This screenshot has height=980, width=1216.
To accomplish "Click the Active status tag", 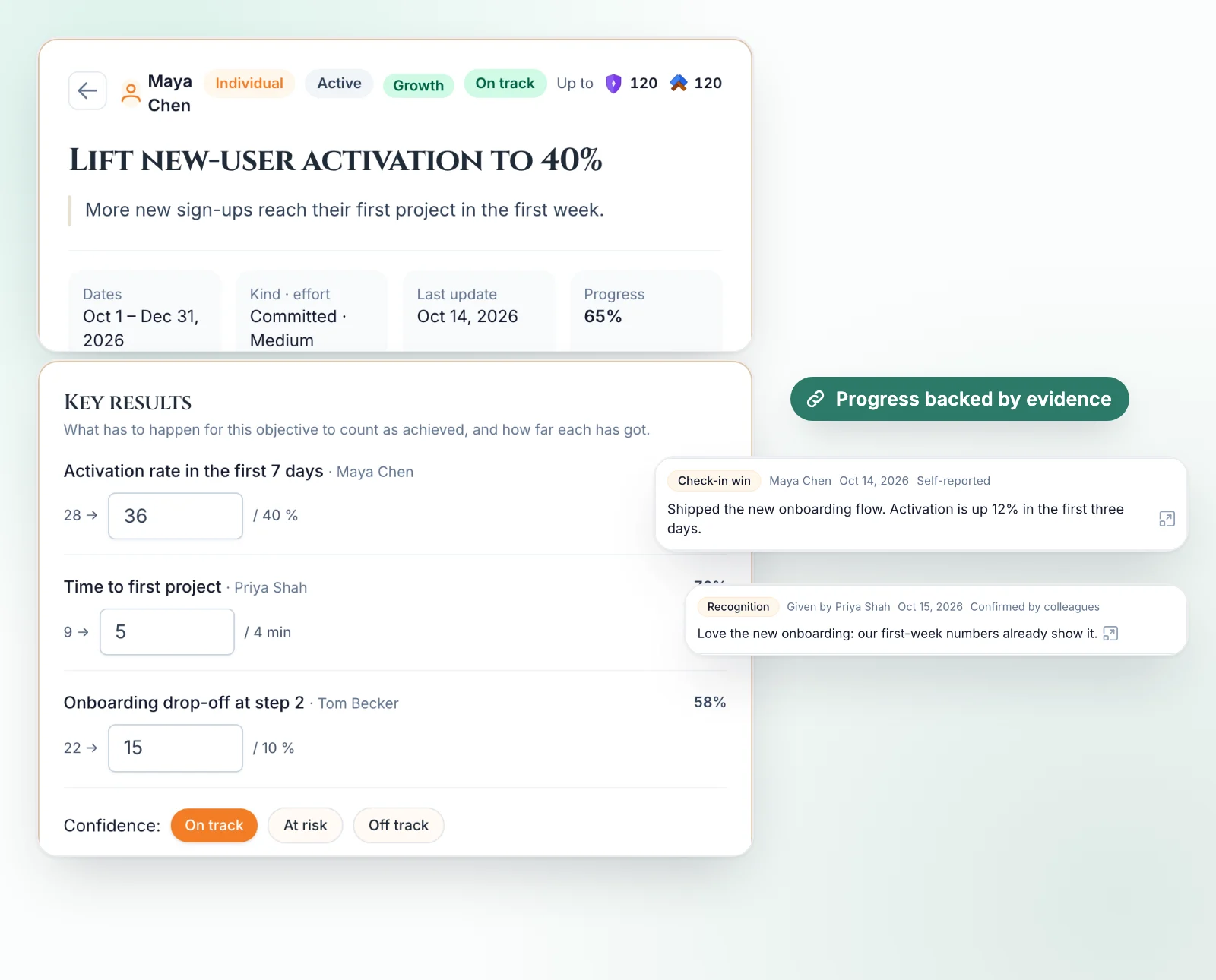I will [x=339, y=84].
